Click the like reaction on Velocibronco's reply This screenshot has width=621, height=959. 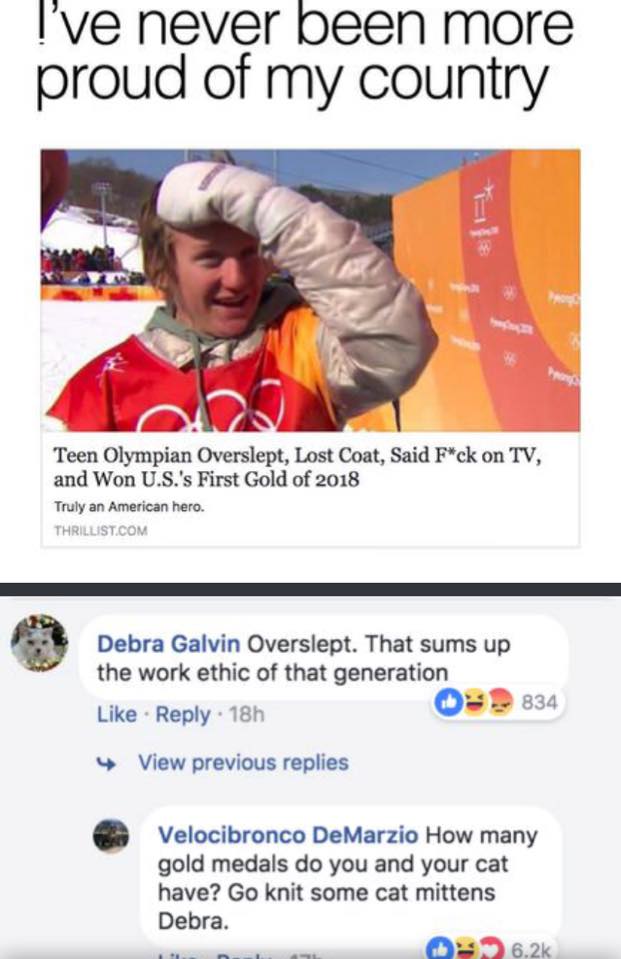(x=439, y=949)
